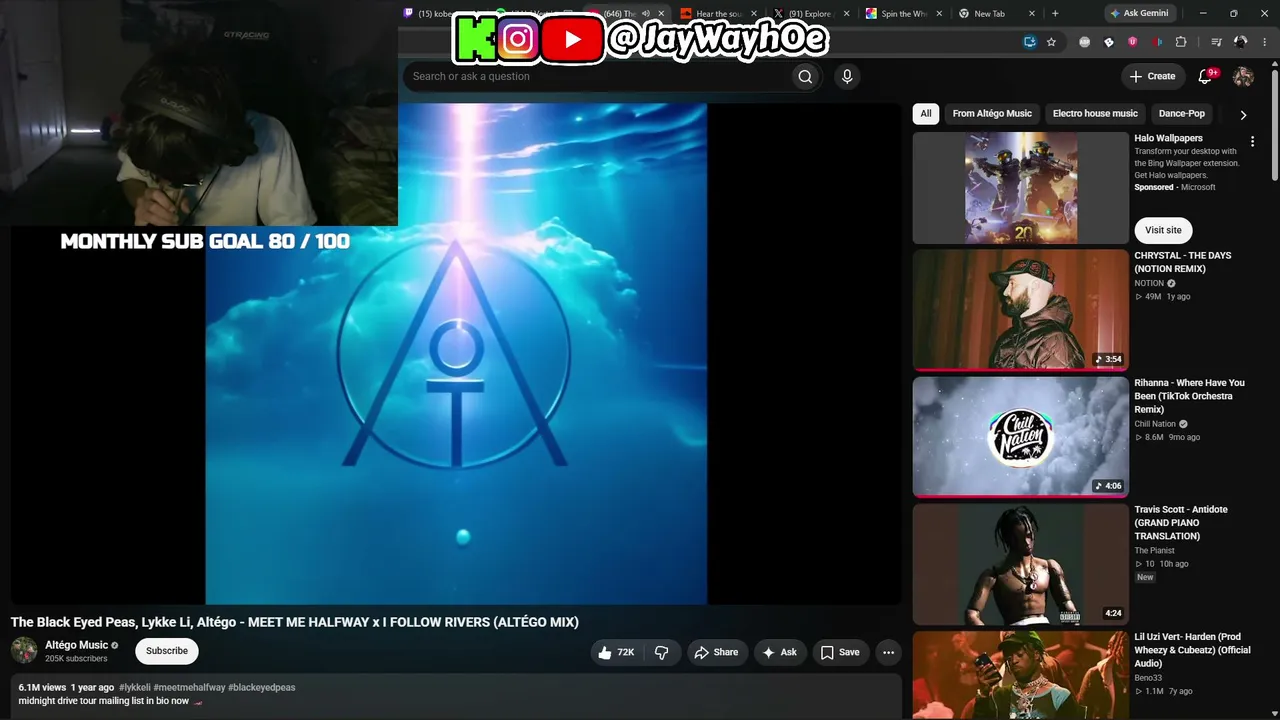
Task: Select the All filter chip
Action: [x=926, y=114]
